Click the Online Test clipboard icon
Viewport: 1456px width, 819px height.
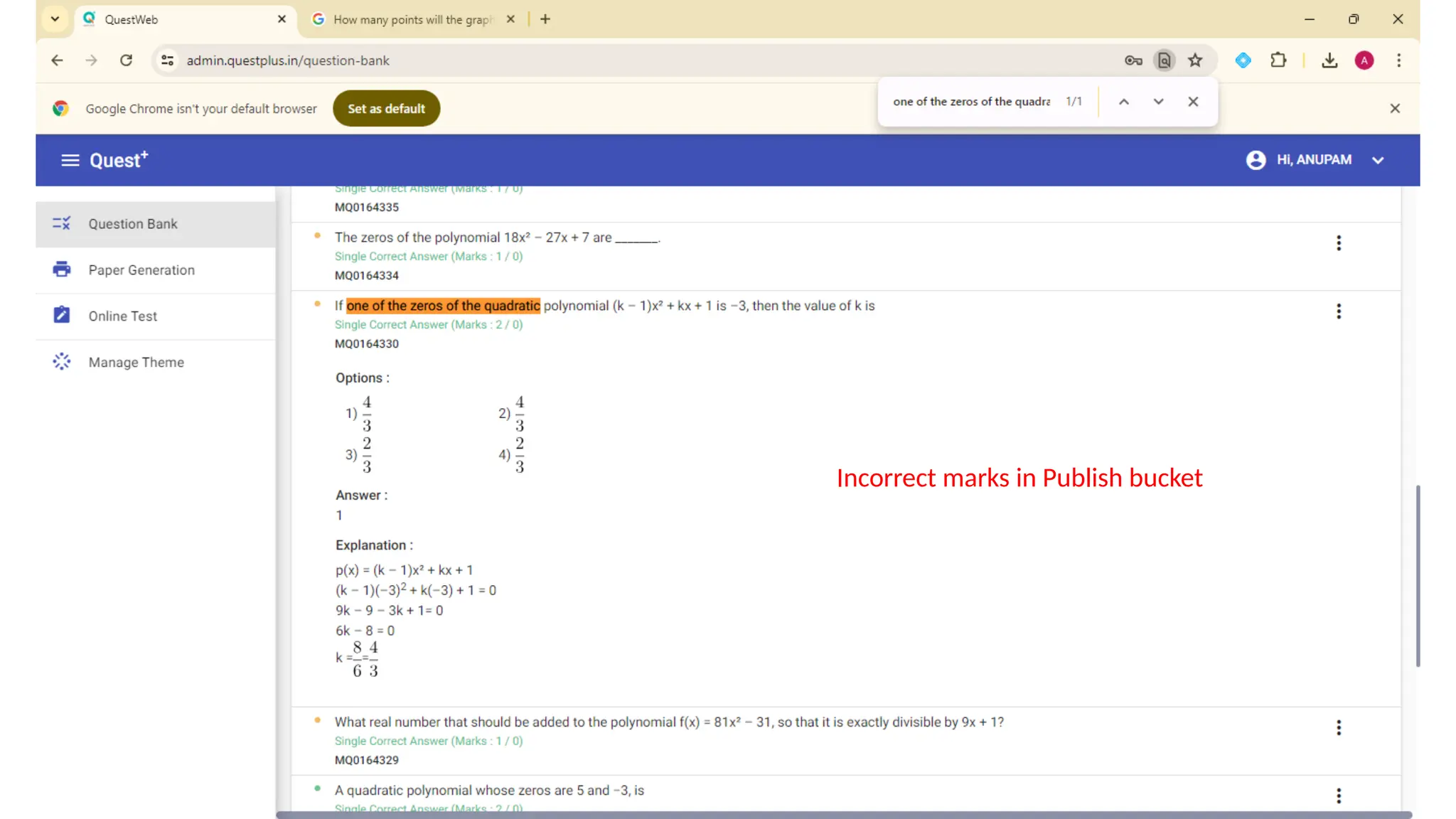[62, 315]
